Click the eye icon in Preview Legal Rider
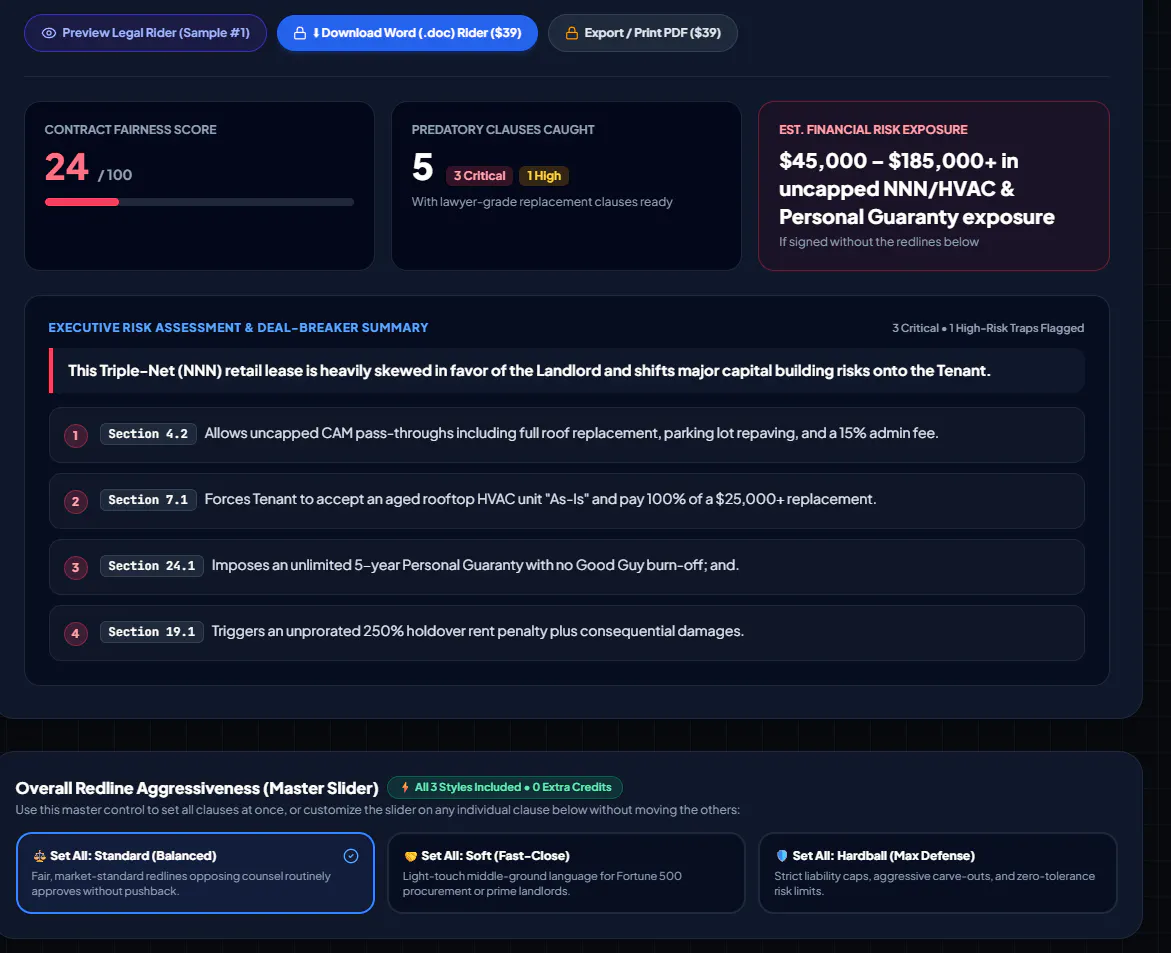The image size is (1171, 953). pos(49,33)
